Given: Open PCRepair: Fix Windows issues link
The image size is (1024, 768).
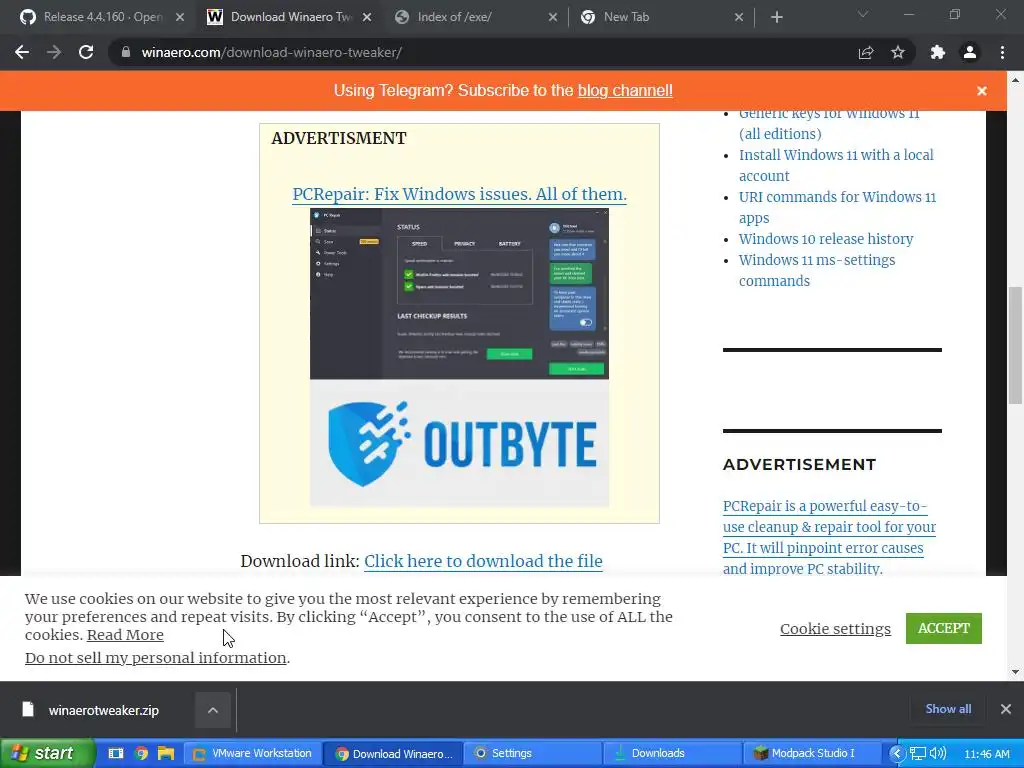Looking at the screenshot, I should pyautogui.click(x=459, y=194).
